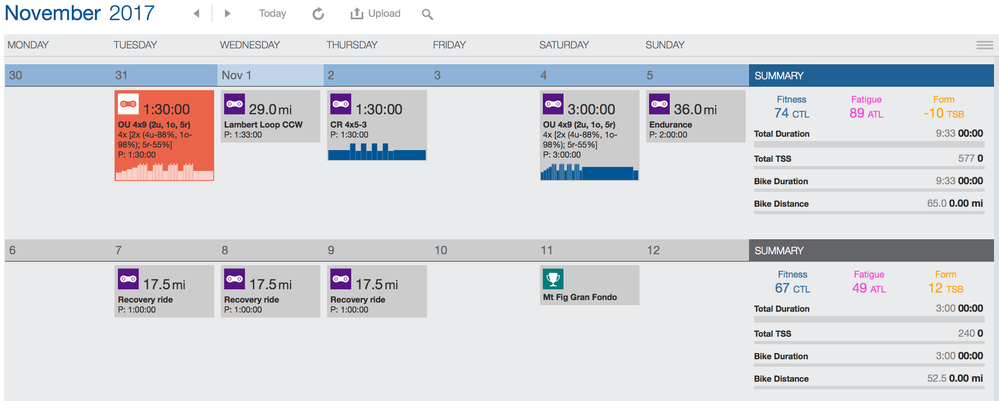Open the Mt Fig Gran Fondo trophy icon
Viewport: 999px width, 401px height.
pyautogui.click(x=553, y=279)
